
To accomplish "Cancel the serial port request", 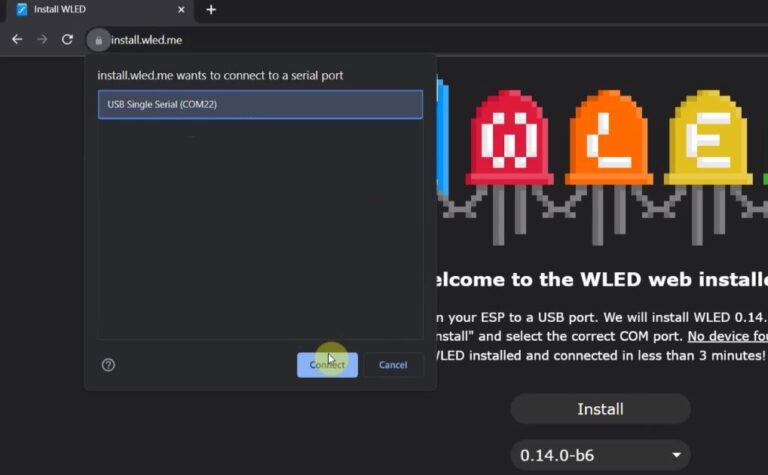I will [x=393, y=365].
